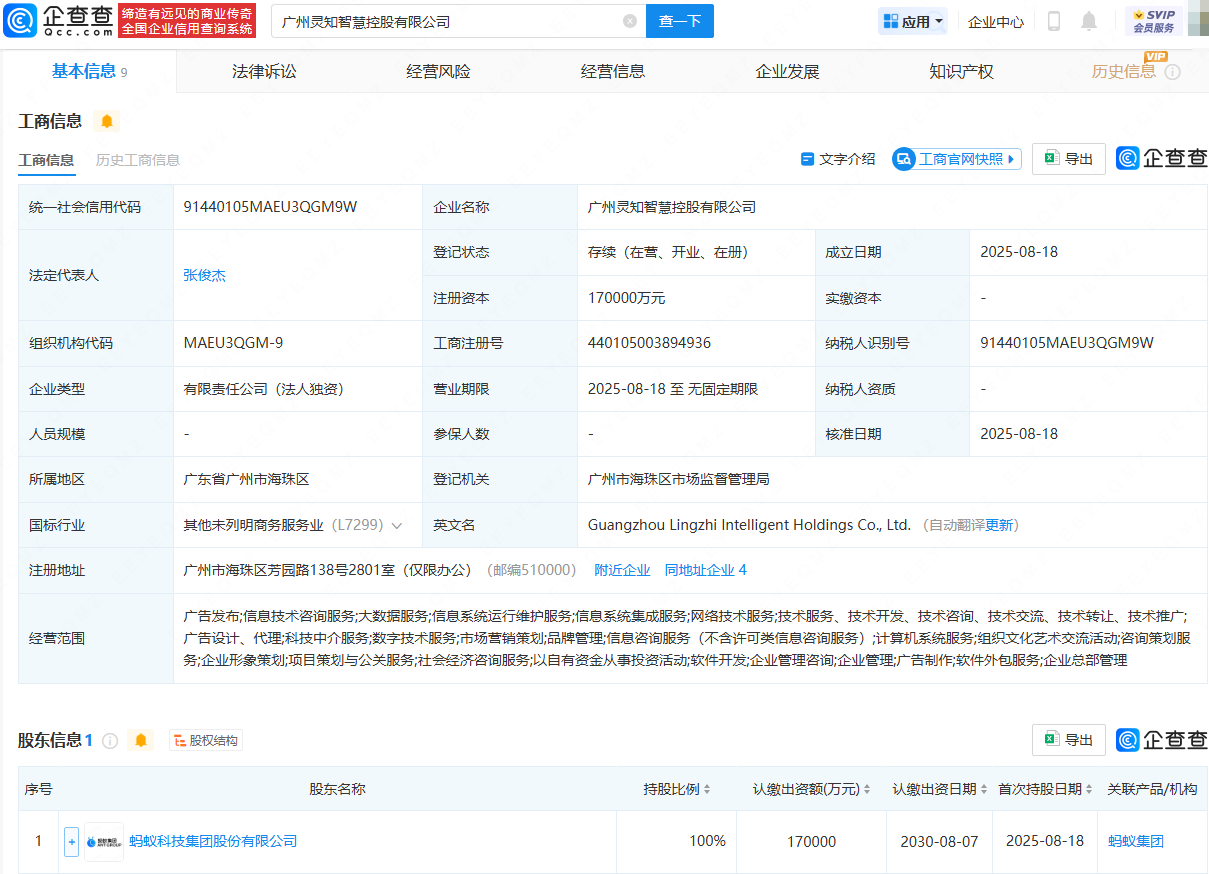Click the mobile phone icon in header

[x=1054, y=21]
